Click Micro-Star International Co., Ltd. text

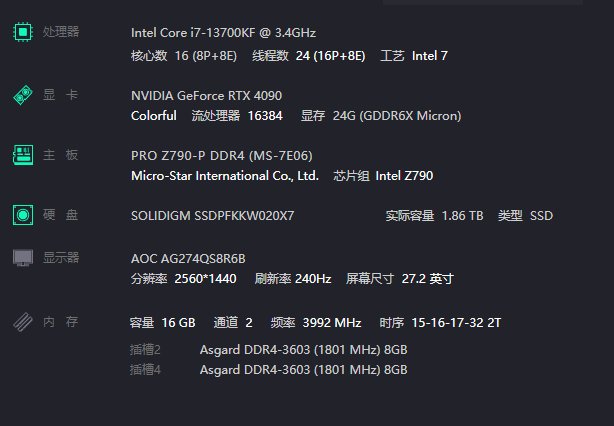tap(225, 176)
